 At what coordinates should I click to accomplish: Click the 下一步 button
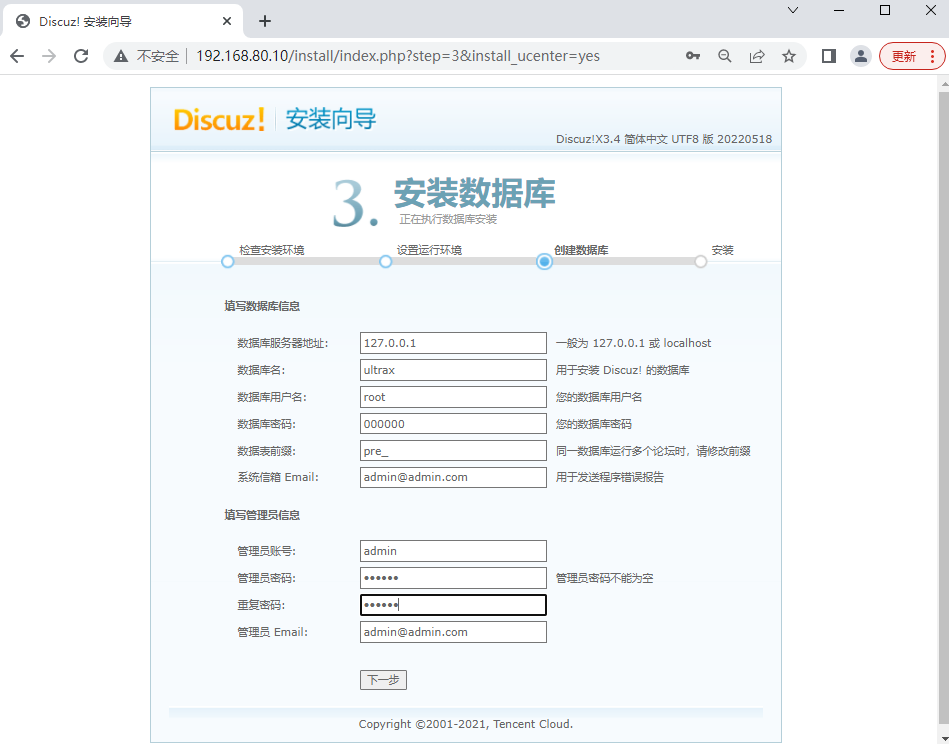(x=383, y=680)
